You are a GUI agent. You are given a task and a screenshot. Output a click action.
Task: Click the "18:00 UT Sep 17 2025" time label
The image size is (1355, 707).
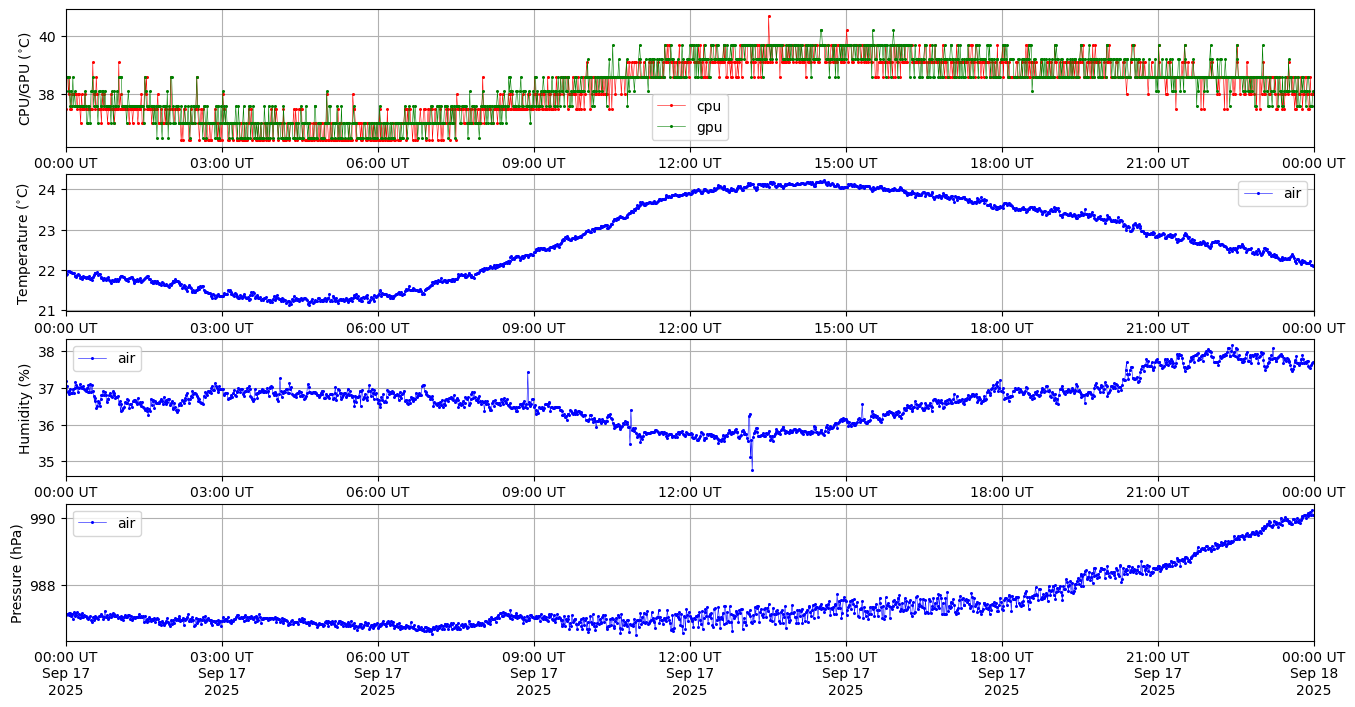click(x=1002, y=673)
